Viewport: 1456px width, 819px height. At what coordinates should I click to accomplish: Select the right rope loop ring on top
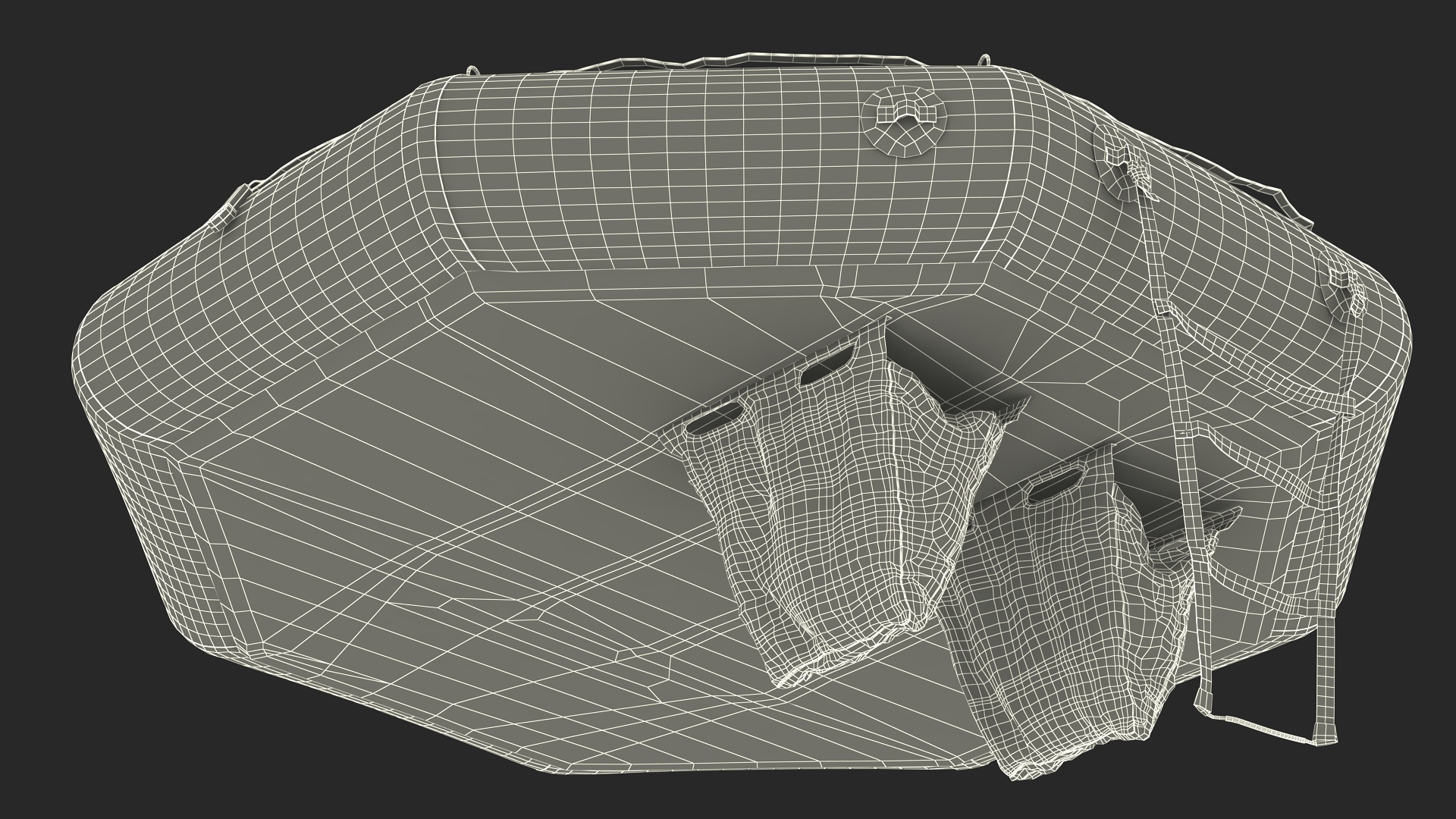tap(984, 60)
